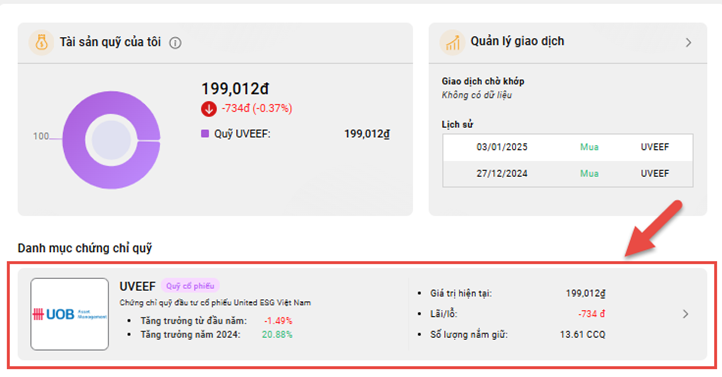This screenshot has width=722, height=377.
Task: Expand Quản lý giao dịch with the chevron
Action: pos(688,43)
